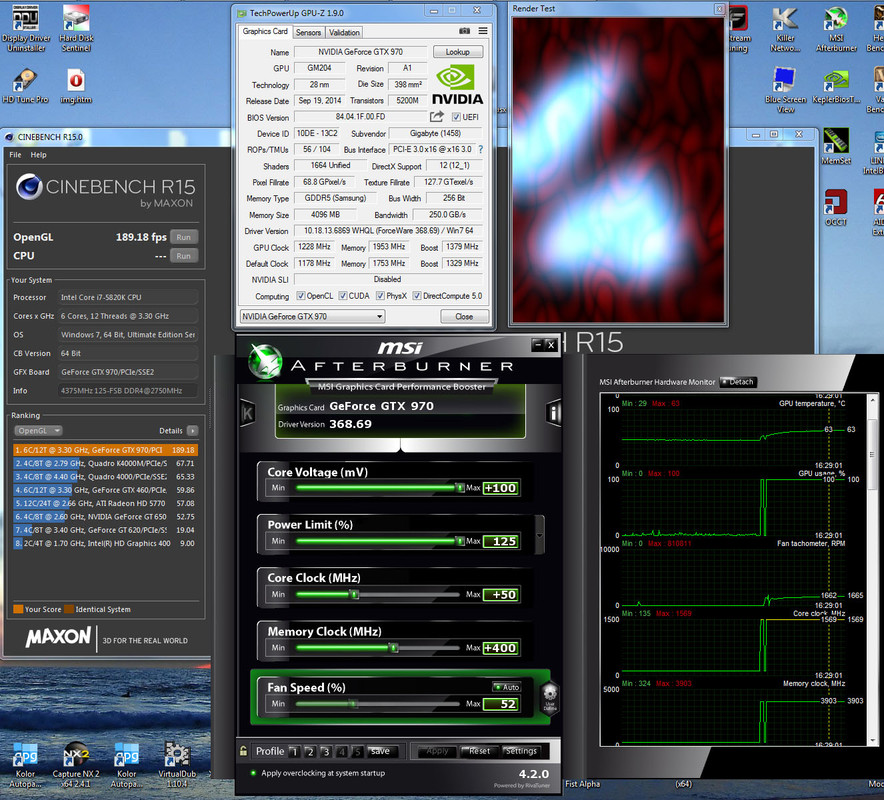Image resolution: width=884 pixels, height=800 pixels.
Task: Launch the OCCT desktop icon
Action: [x=836, y=207]
